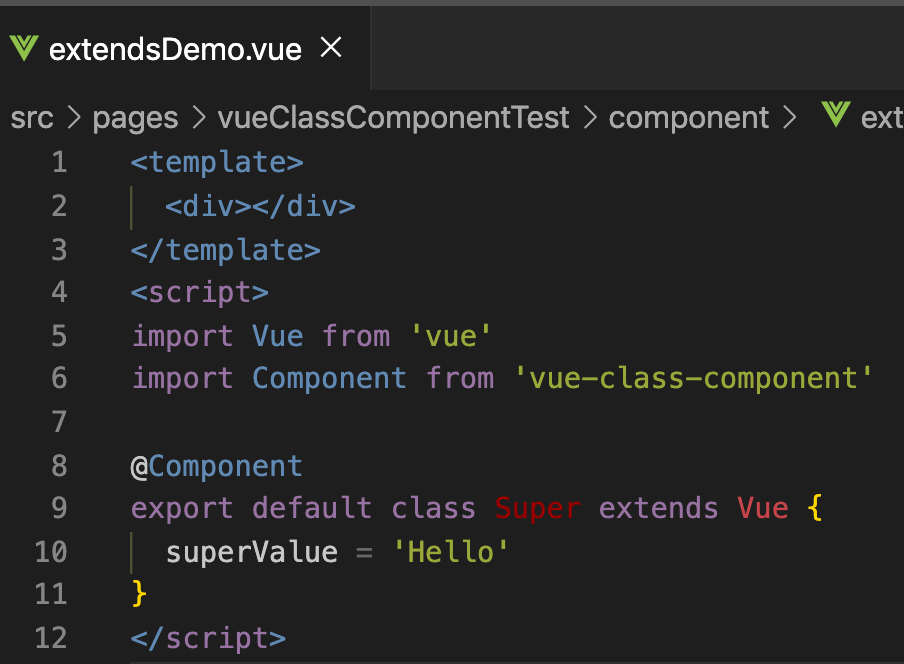Viewport: 904px width, 664px height.
Task: Click the Vue logo icon in the extendsDemo.vue tab
Action: pos(24,48)
